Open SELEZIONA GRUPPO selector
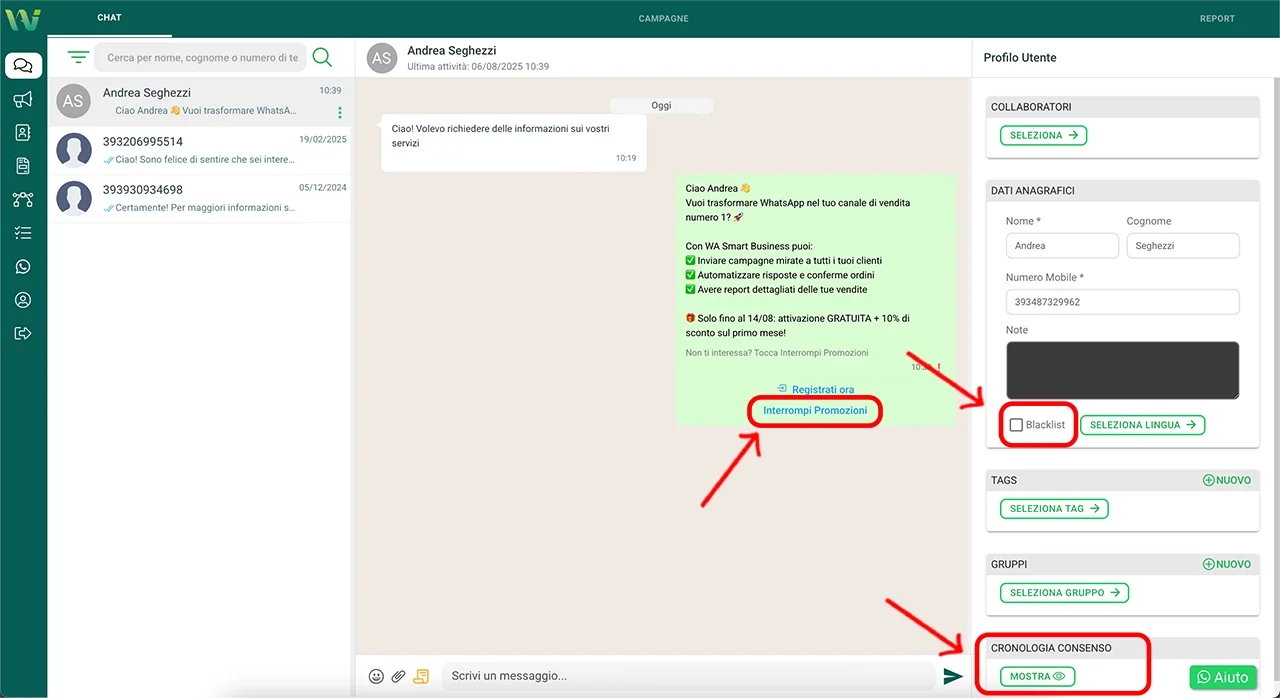The image size is (1280, 698). tap(1064, 593)
